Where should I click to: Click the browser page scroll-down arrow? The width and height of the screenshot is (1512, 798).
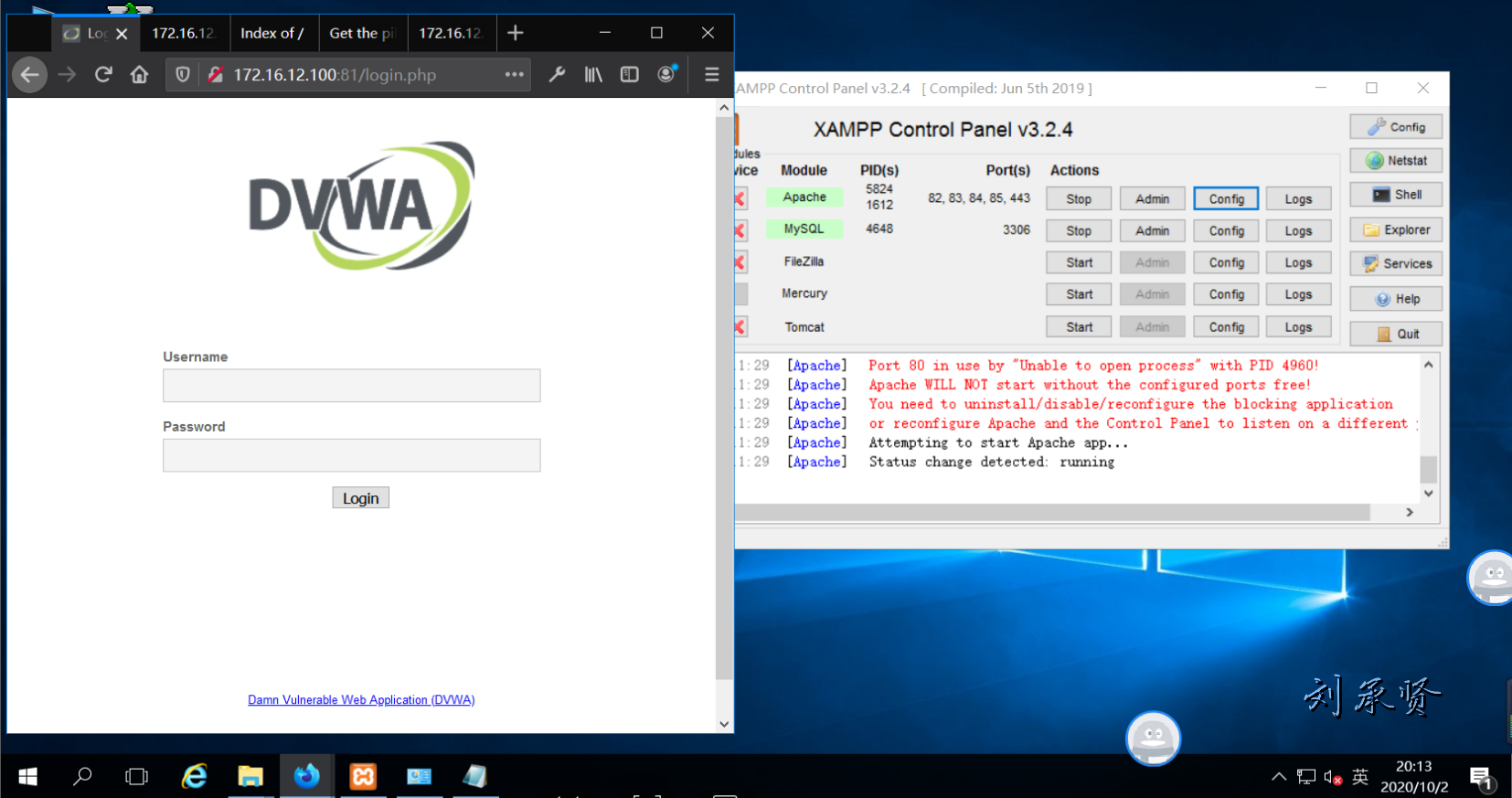click(x=724, y=724)
